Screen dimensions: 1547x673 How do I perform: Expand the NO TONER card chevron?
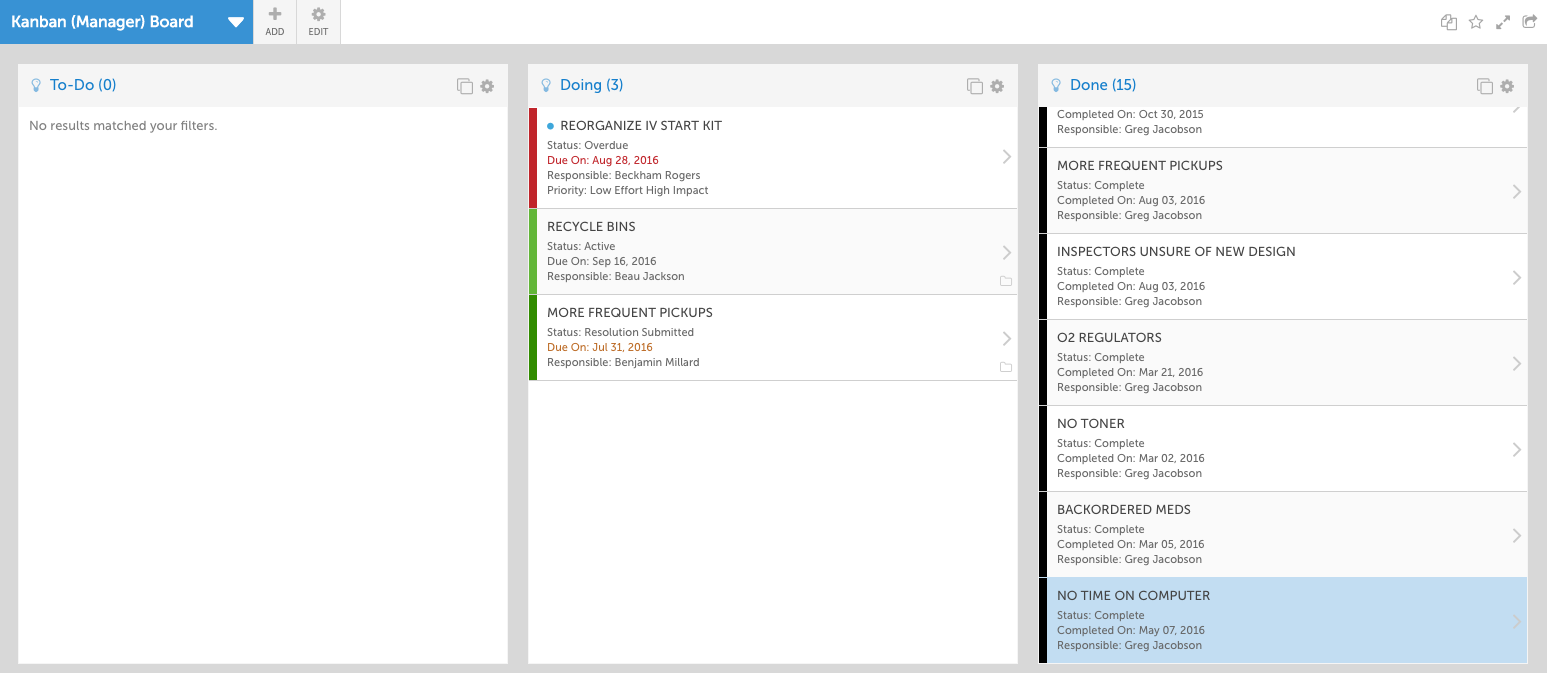click(1517, 448)
